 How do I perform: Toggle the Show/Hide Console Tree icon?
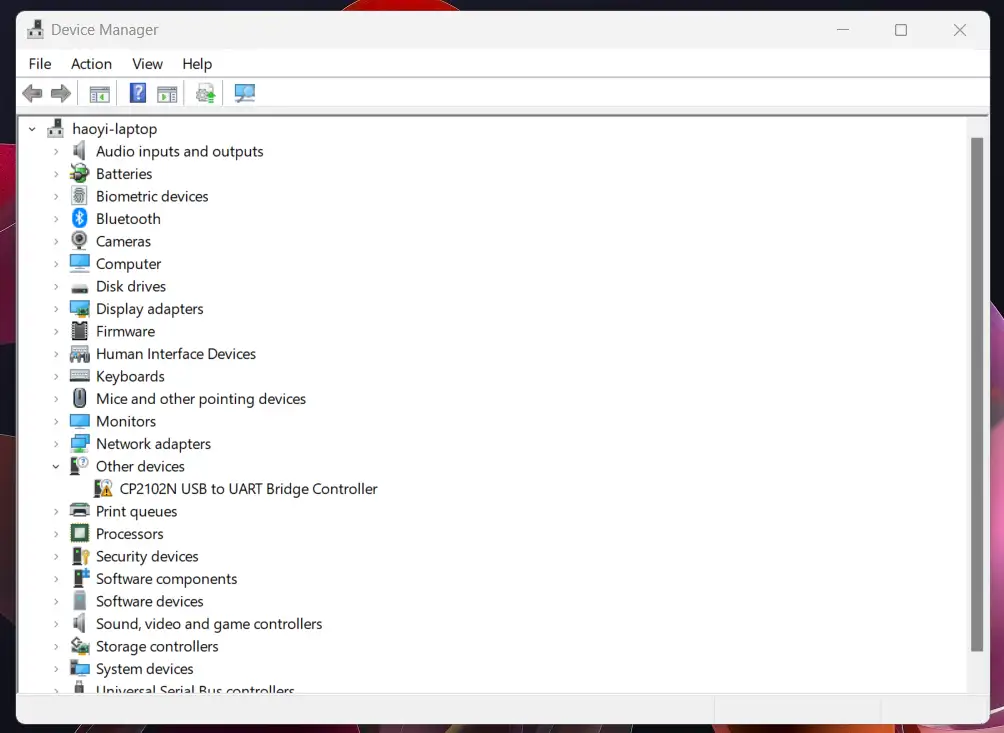click(x=99, y=92)
